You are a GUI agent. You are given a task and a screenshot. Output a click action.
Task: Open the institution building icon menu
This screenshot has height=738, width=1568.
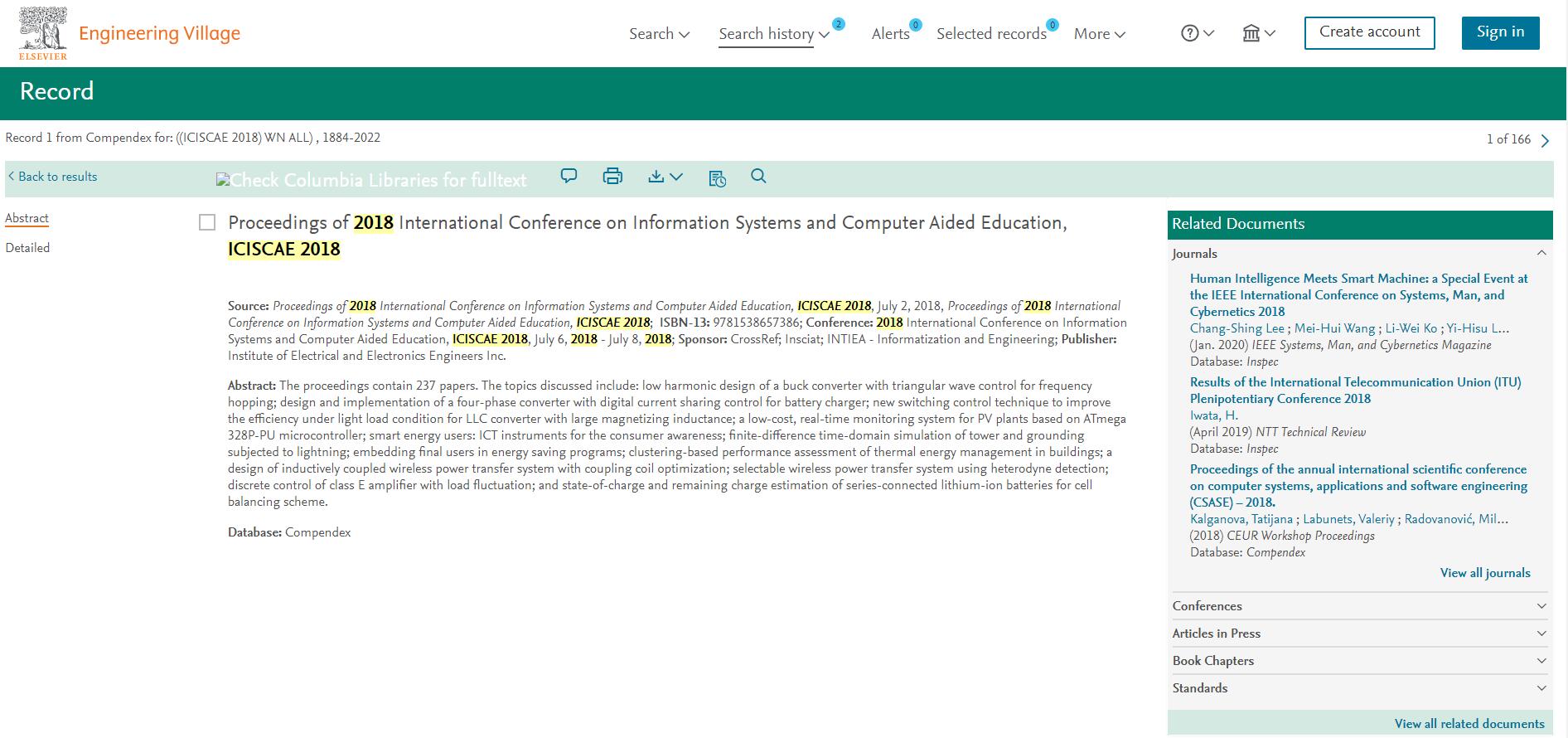[x=1258, y=34]
